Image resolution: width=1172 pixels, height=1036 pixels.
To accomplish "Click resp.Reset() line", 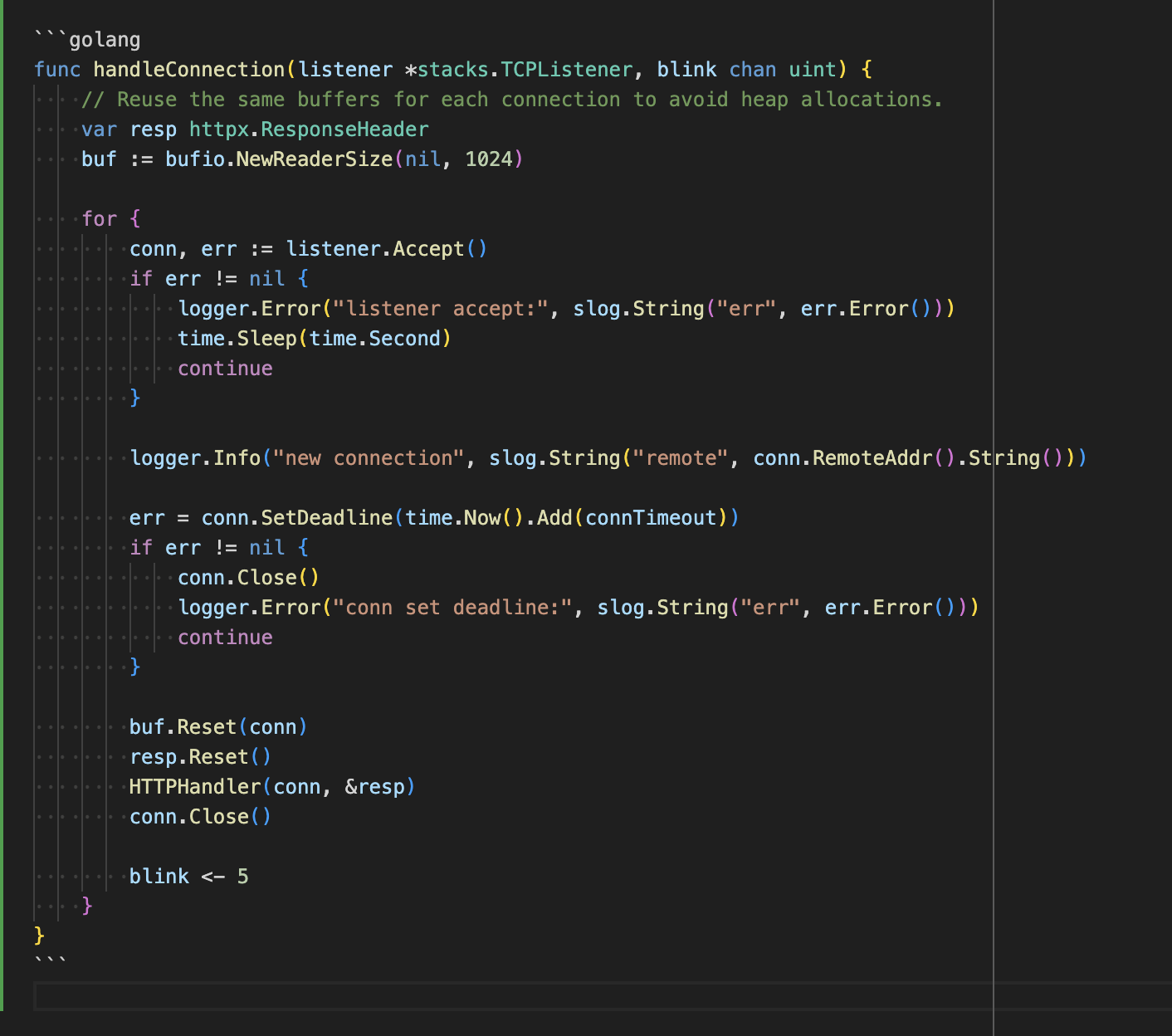I will [x=200, y=757].
